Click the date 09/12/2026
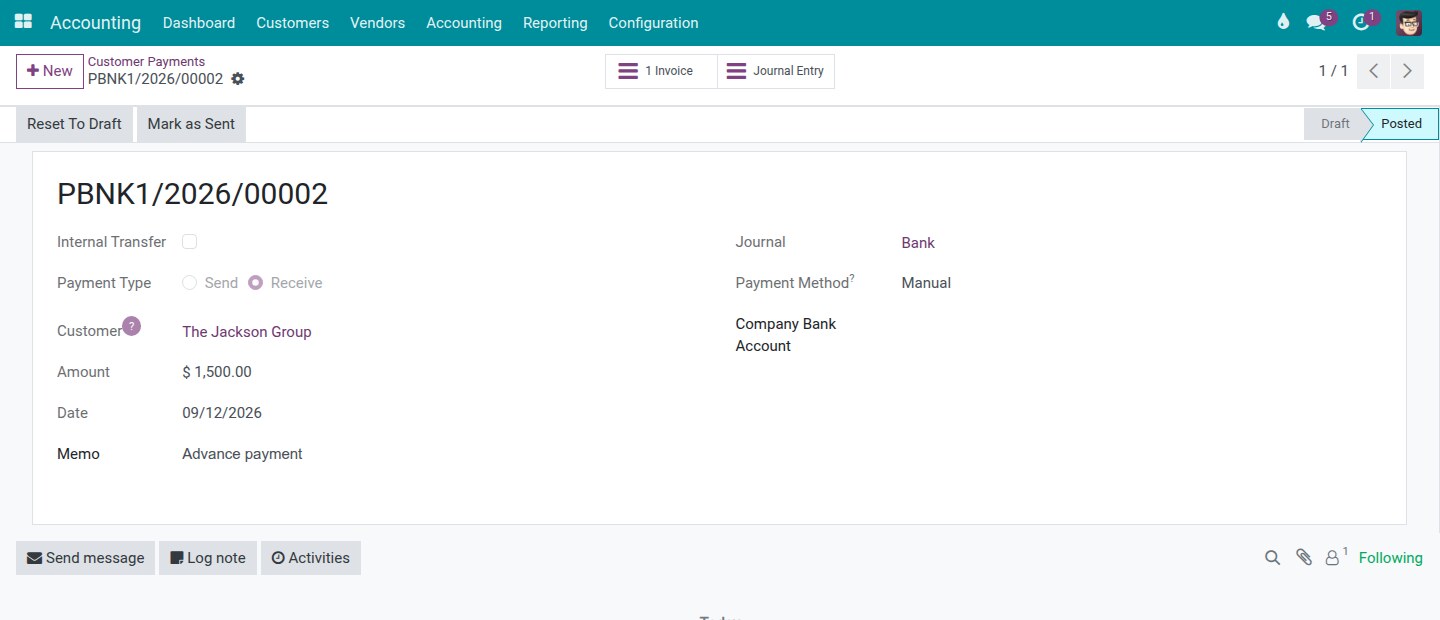 [x=222, y=413]
